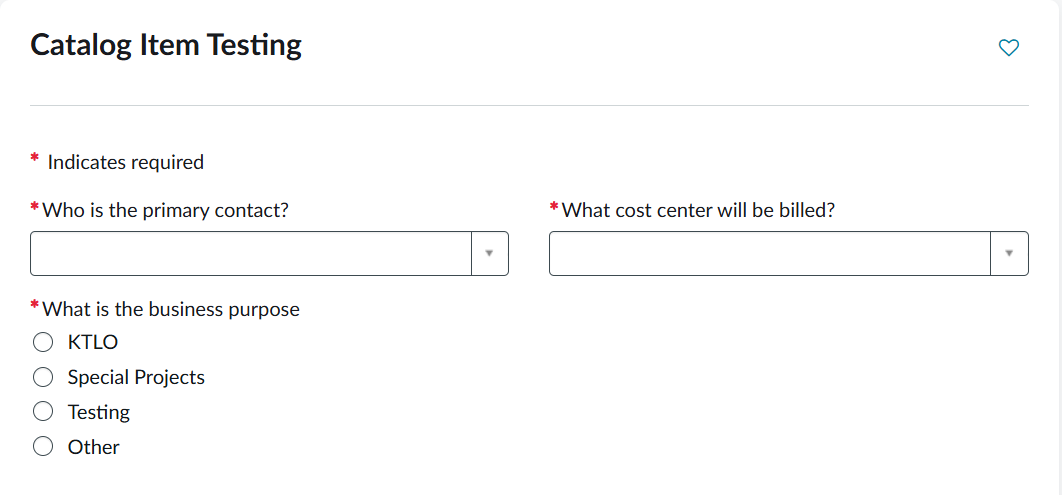Click the 'Special Projects' option label text

pos(136,377)
